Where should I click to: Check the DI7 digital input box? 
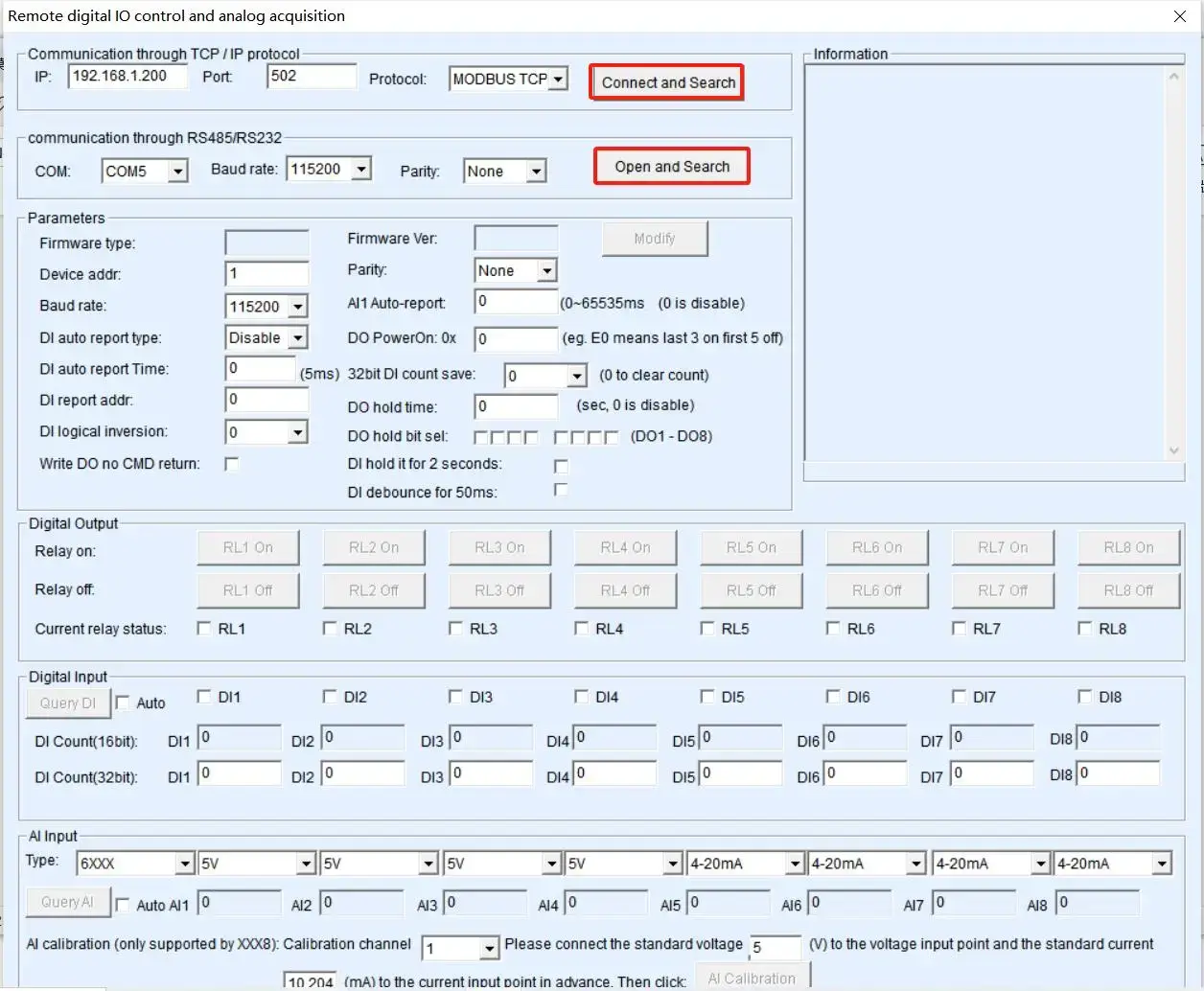959,697
